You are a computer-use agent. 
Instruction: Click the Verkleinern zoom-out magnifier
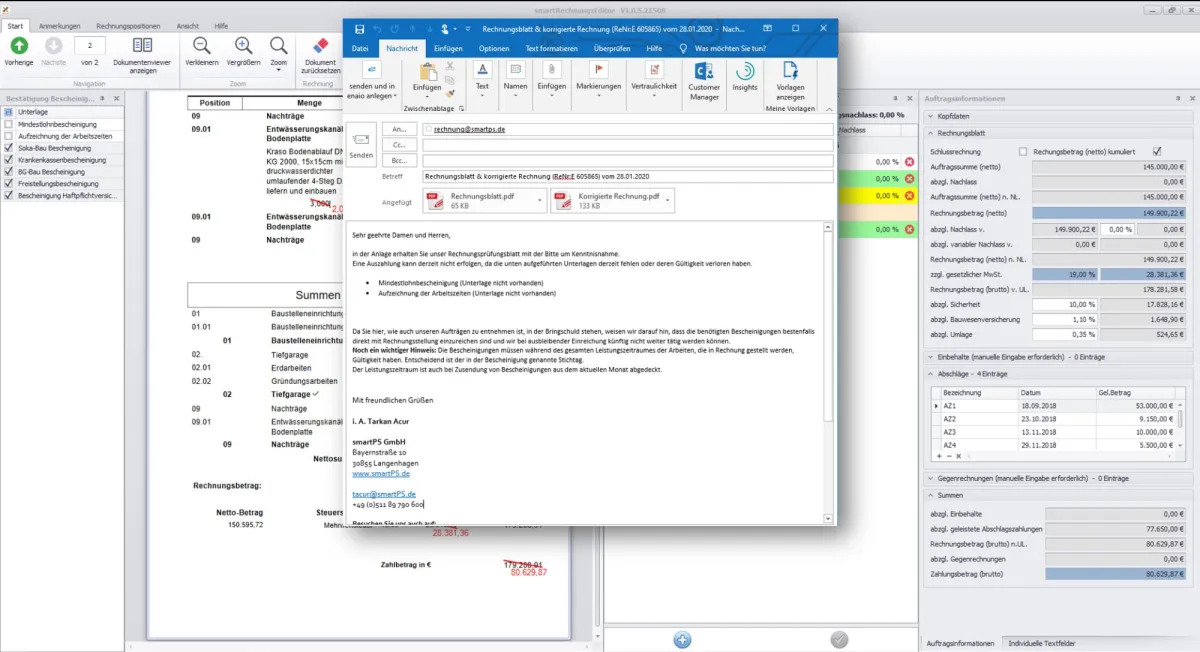click(x=202, y=46)
